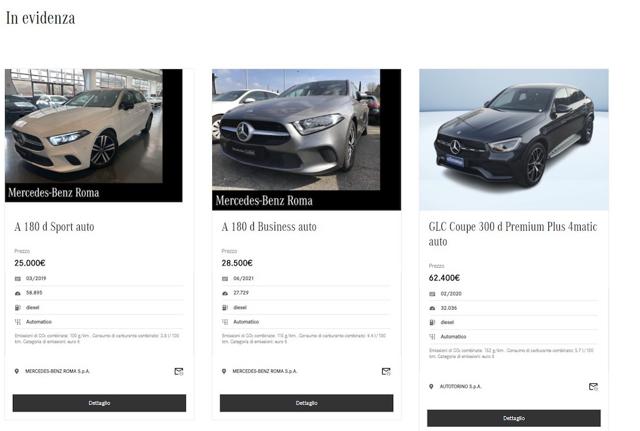Click the calendar icon next to 03/2019
The width and height of the screenshot is (640, 431).
click(x=18, y=279)
